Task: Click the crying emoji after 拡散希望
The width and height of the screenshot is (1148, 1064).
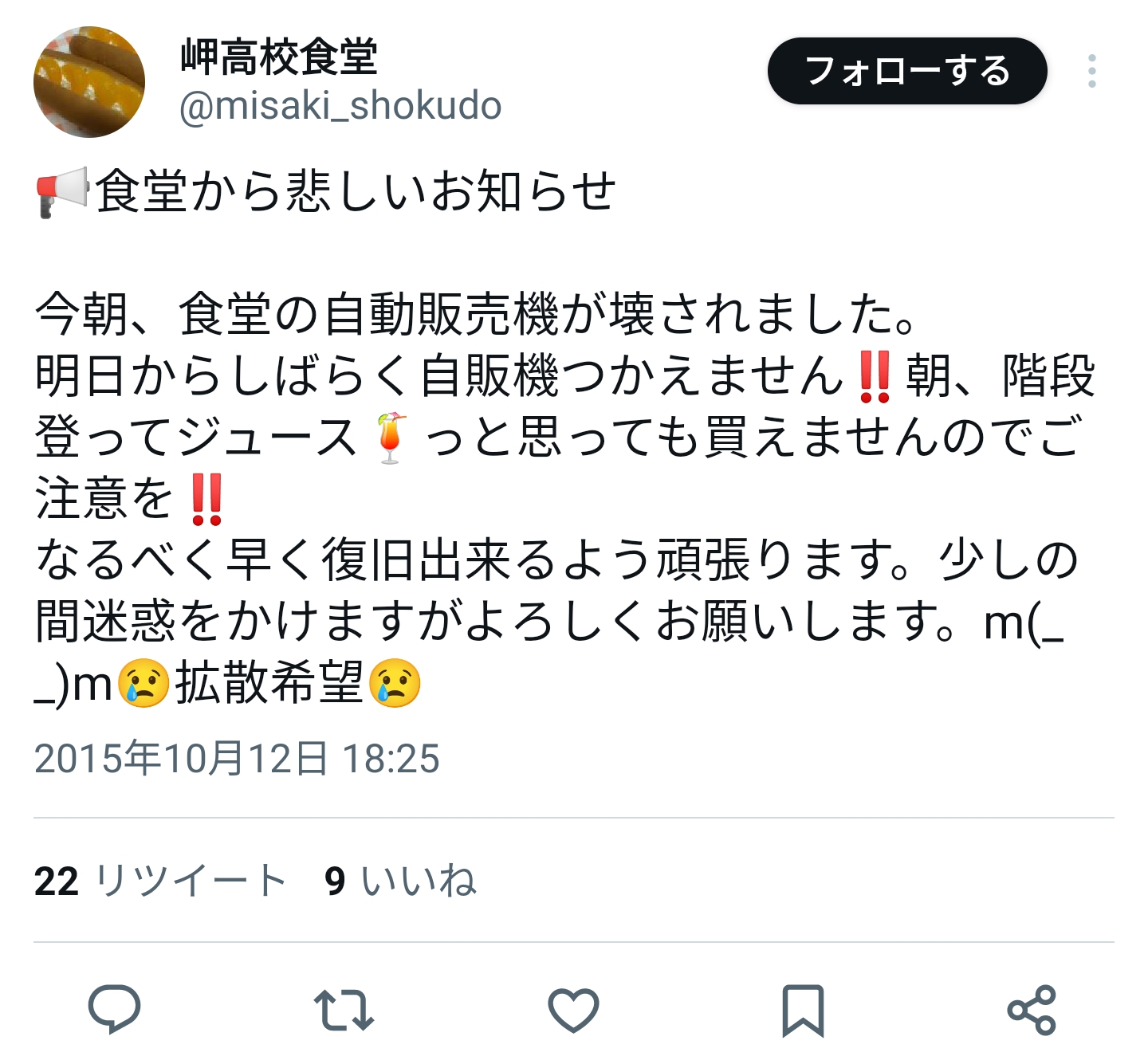Action: point(395,685)
